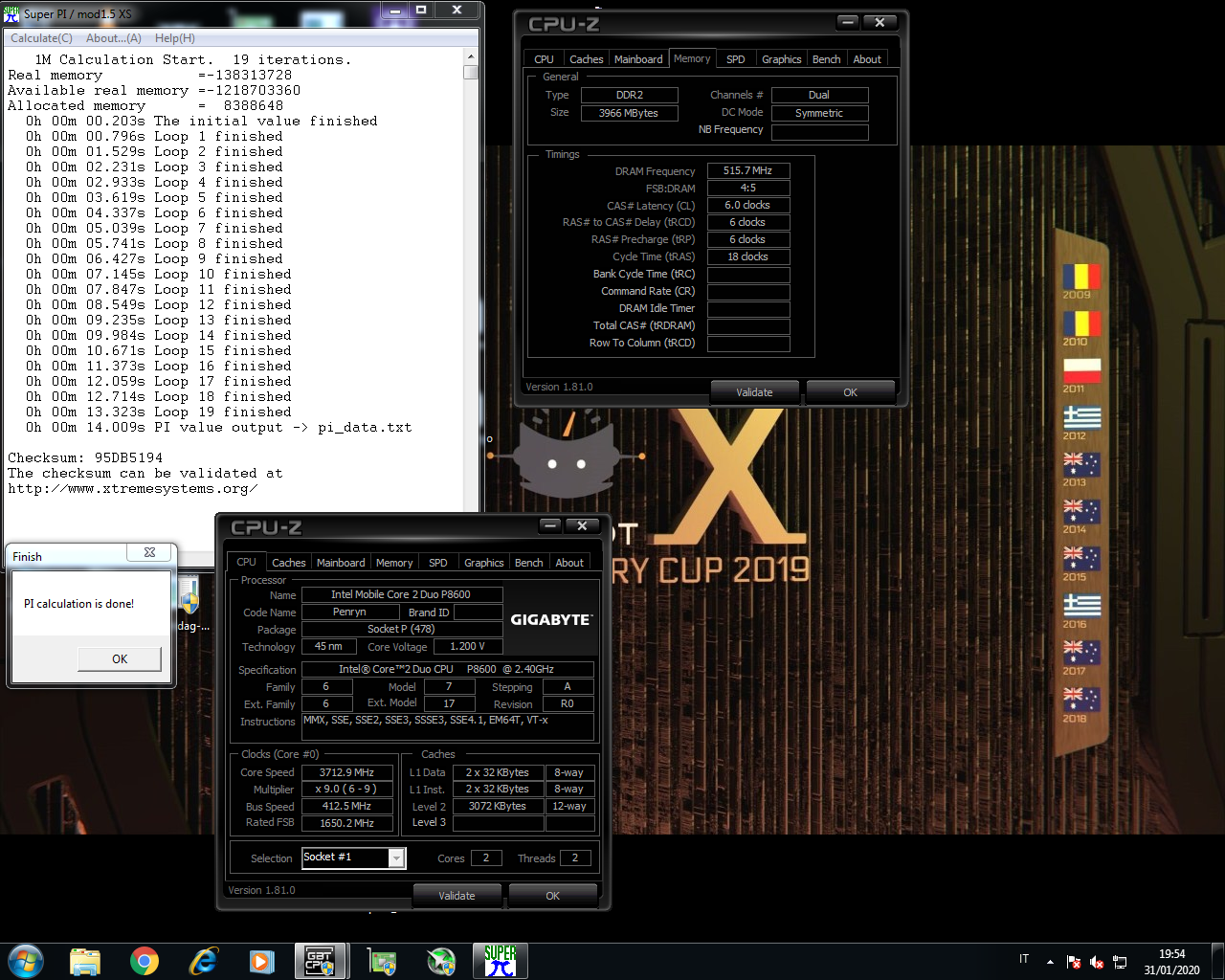1225x980 pixels.
Task: Open CPU tab in CPU-Z Memory window
Action: 545,59
